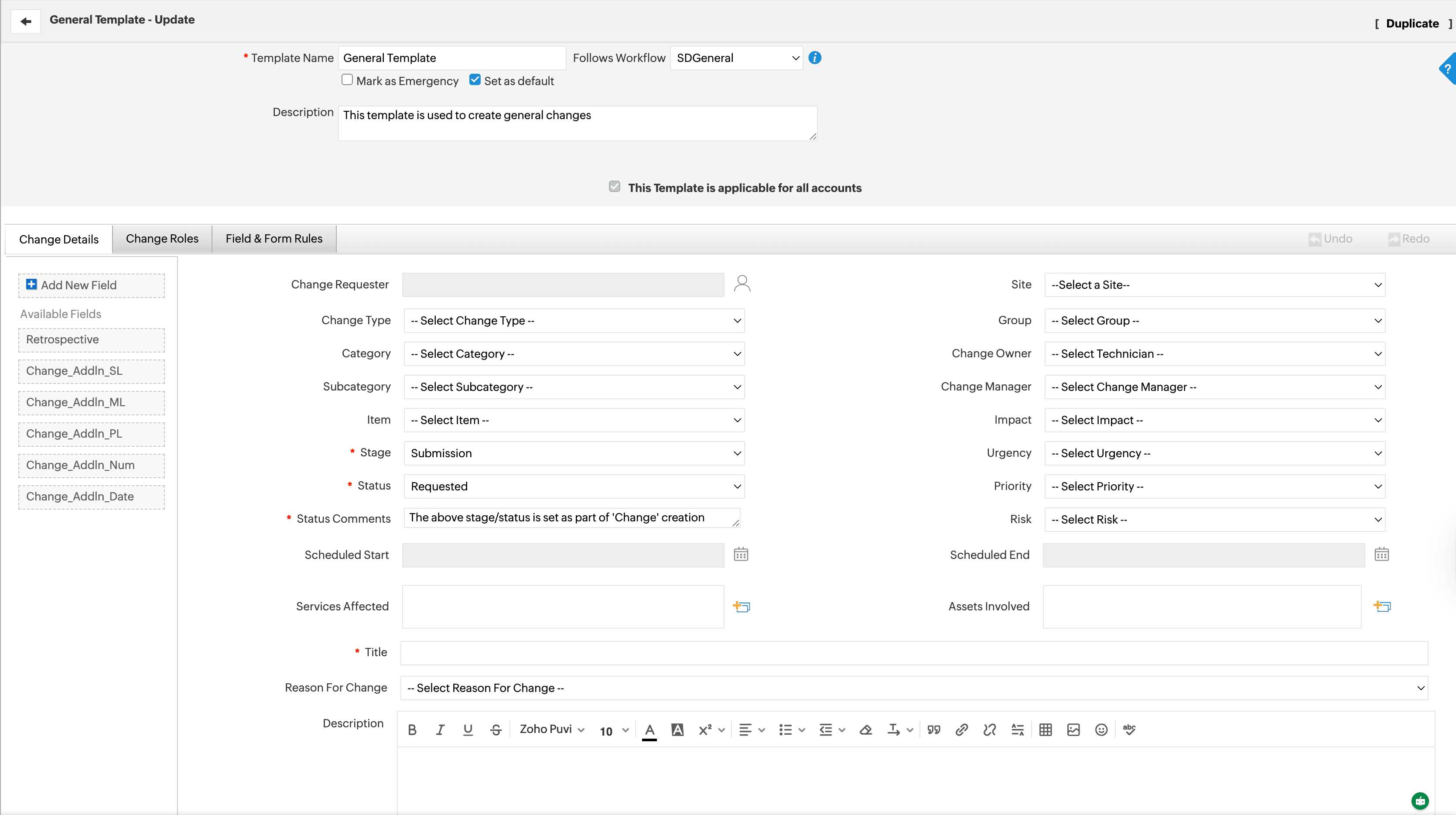1456x815 pixels.
Task: Open the Scheduled Start calendar picker
Action: [x=741, y=555]
